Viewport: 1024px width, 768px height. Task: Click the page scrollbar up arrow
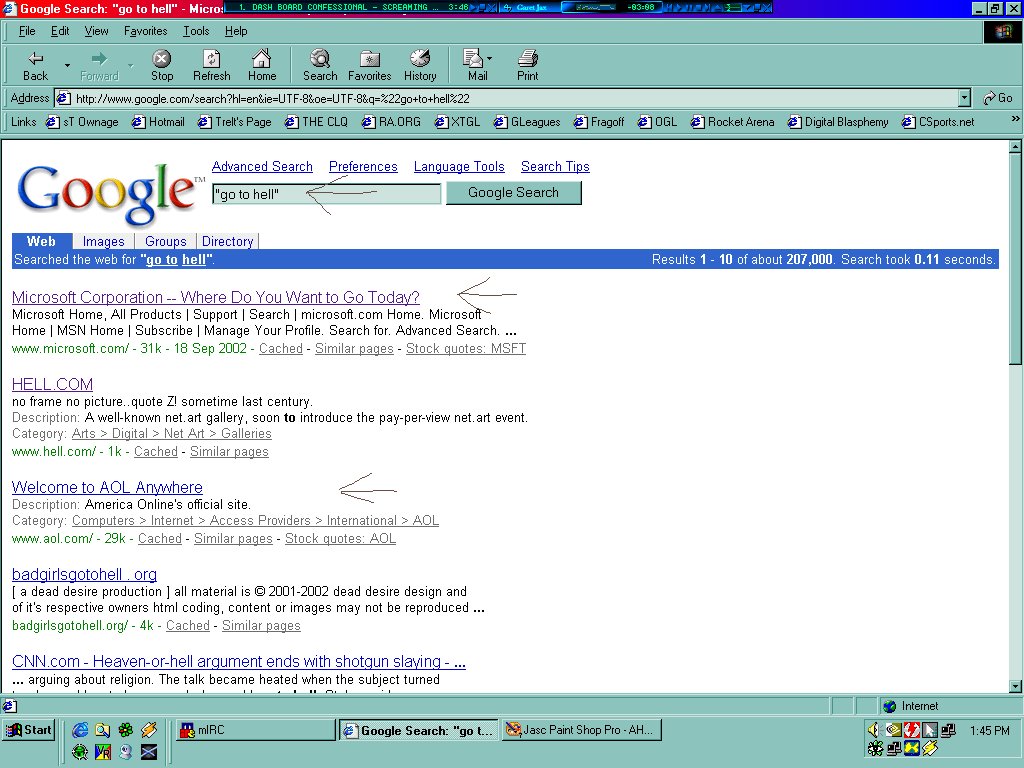click(1015, 146)
